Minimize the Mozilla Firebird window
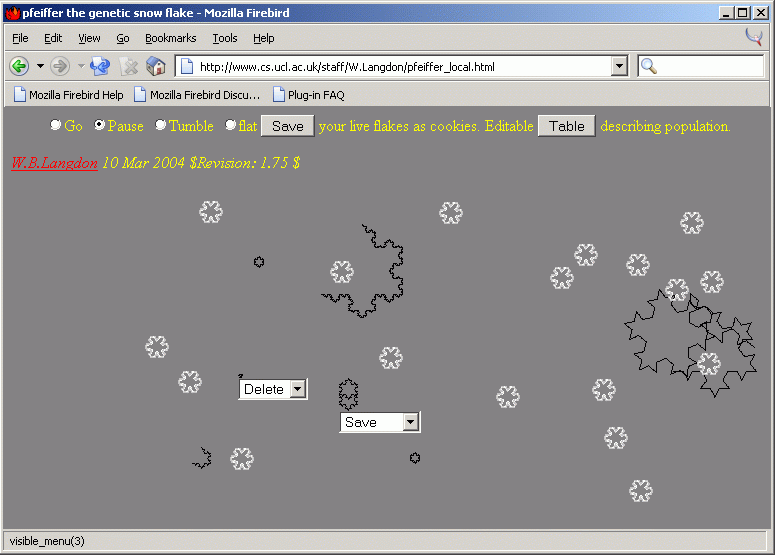The height and width of the screenshot is (555, 775). [726, 13]
